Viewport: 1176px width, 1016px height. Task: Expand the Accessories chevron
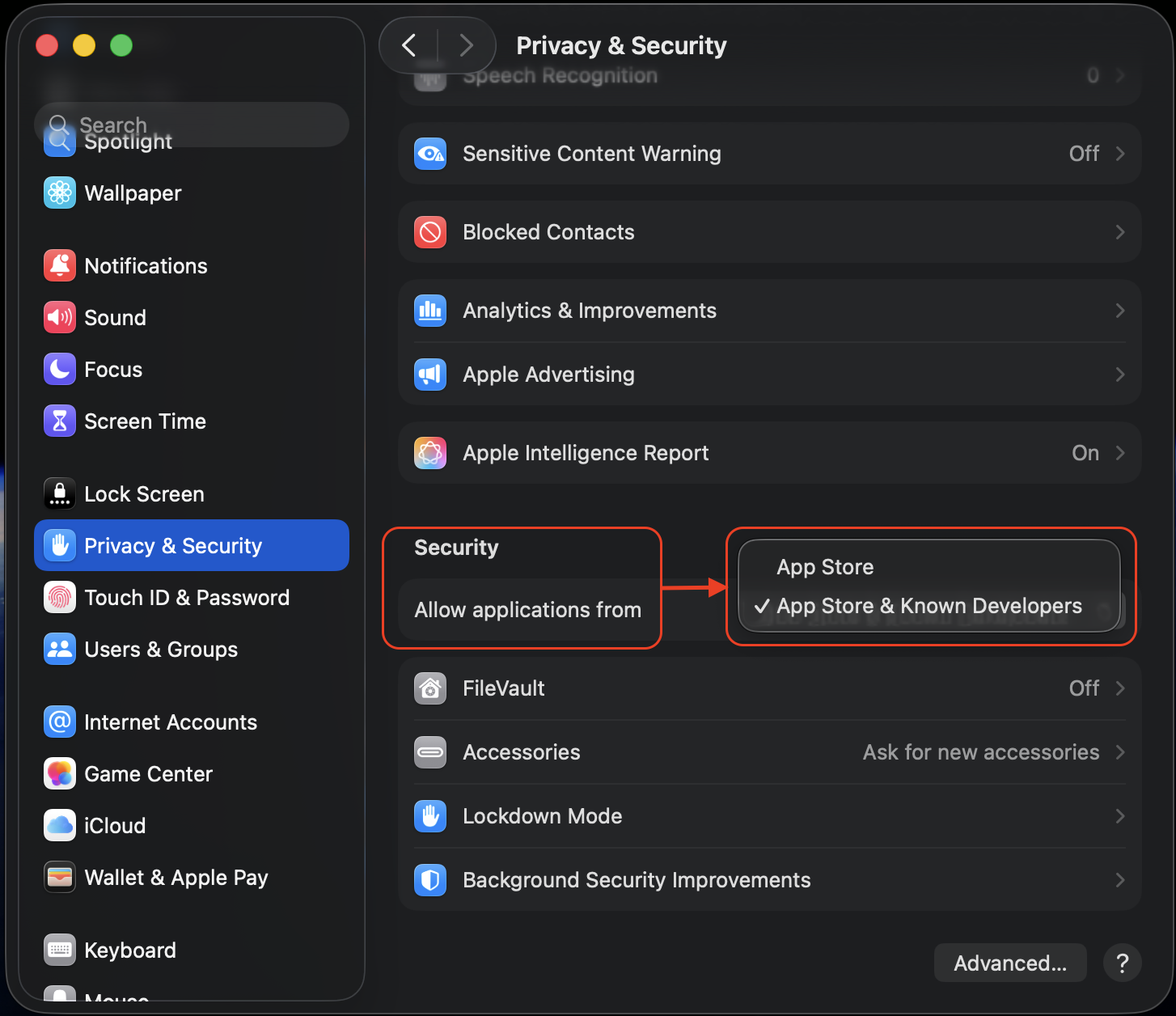click(1120, 752)
